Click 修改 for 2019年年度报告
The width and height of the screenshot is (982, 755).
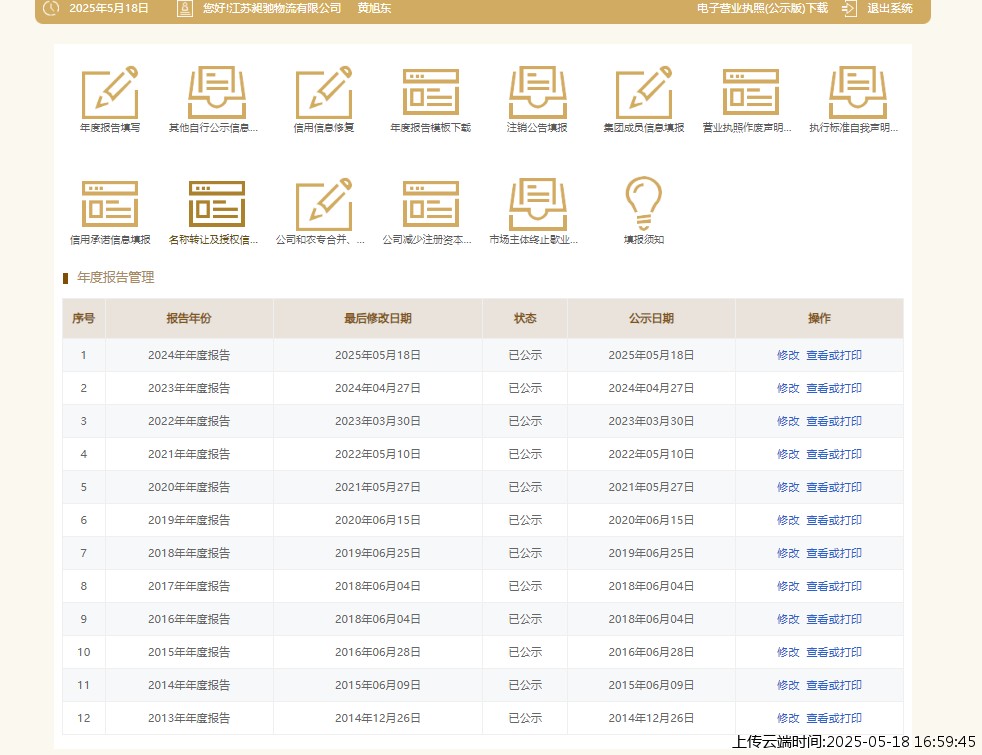point(788,520)
